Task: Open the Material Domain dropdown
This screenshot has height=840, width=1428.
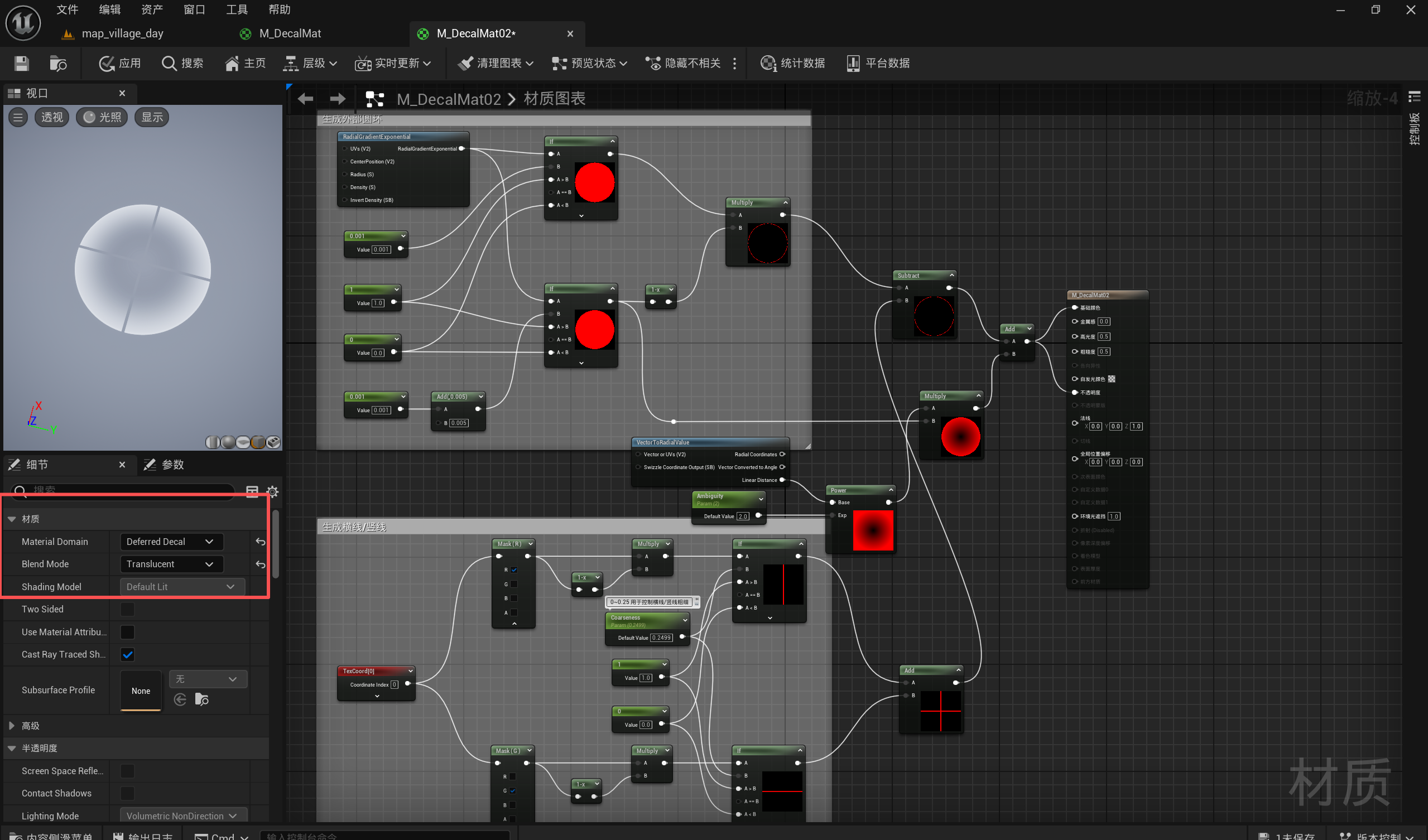Action: tap(171, 542)
